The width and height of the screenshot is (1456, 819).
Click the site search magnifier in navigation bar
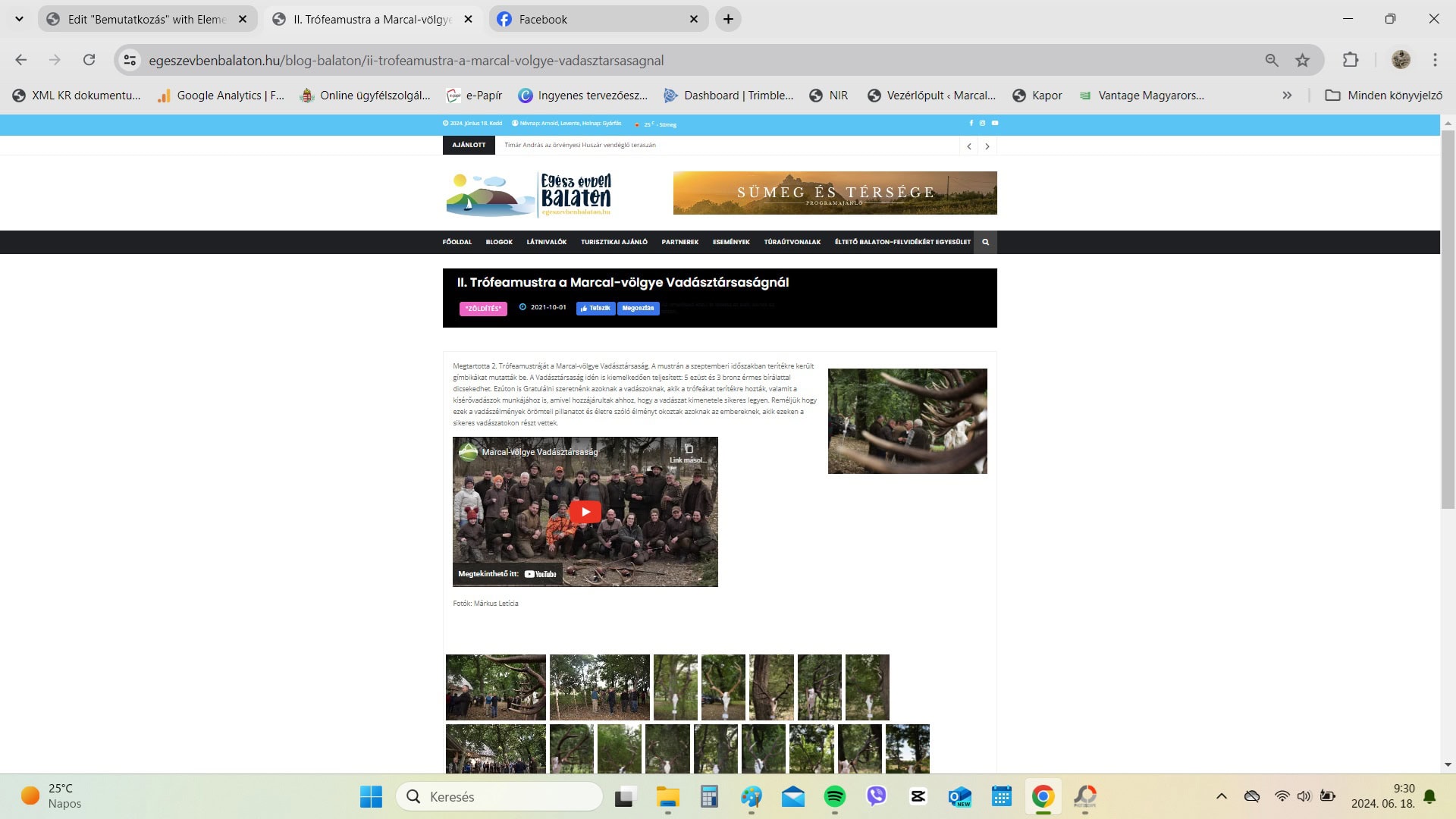pos(985,242)
